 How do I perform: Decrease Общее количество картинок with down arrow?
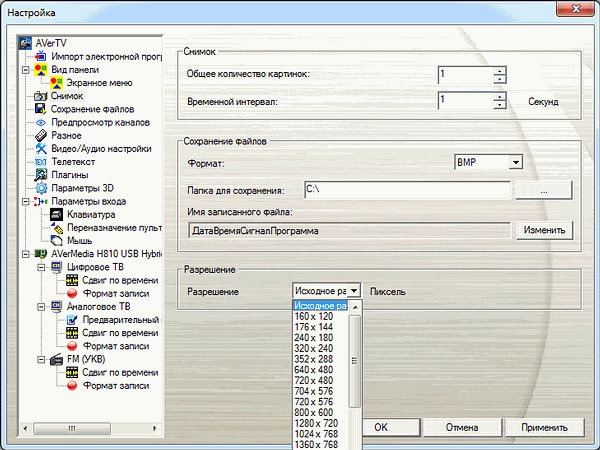click(x=500, y=79)
